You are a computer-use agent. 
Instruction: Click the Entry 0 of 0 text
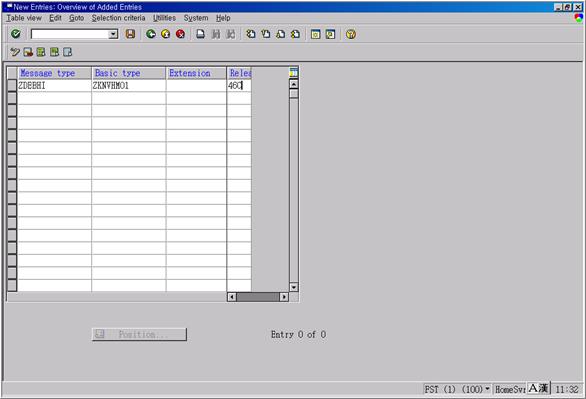point(298,334)
